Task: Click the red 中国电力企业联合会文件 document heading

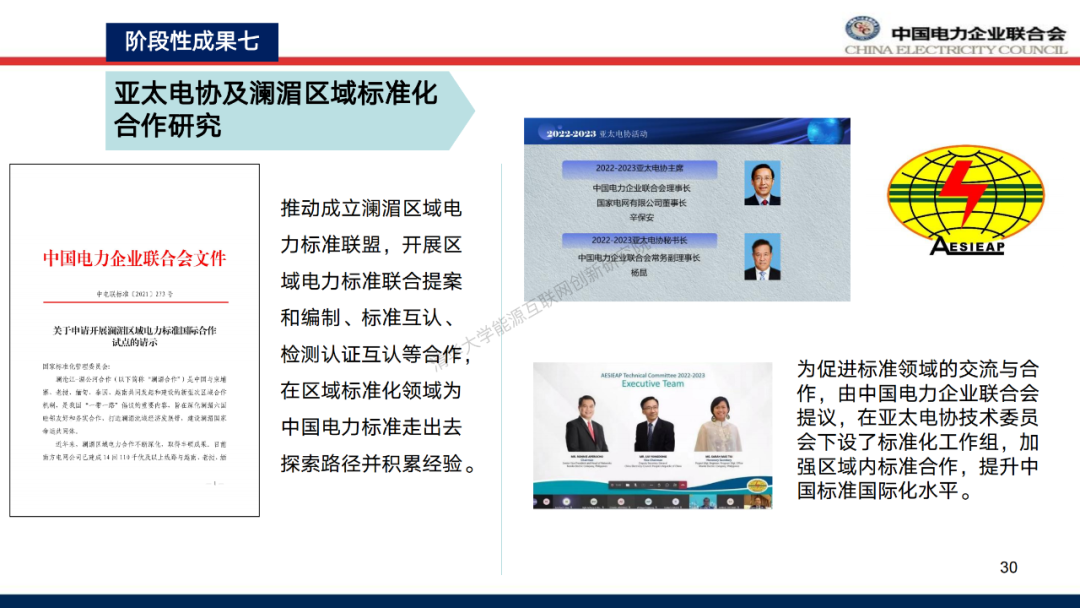Action: 135,259
